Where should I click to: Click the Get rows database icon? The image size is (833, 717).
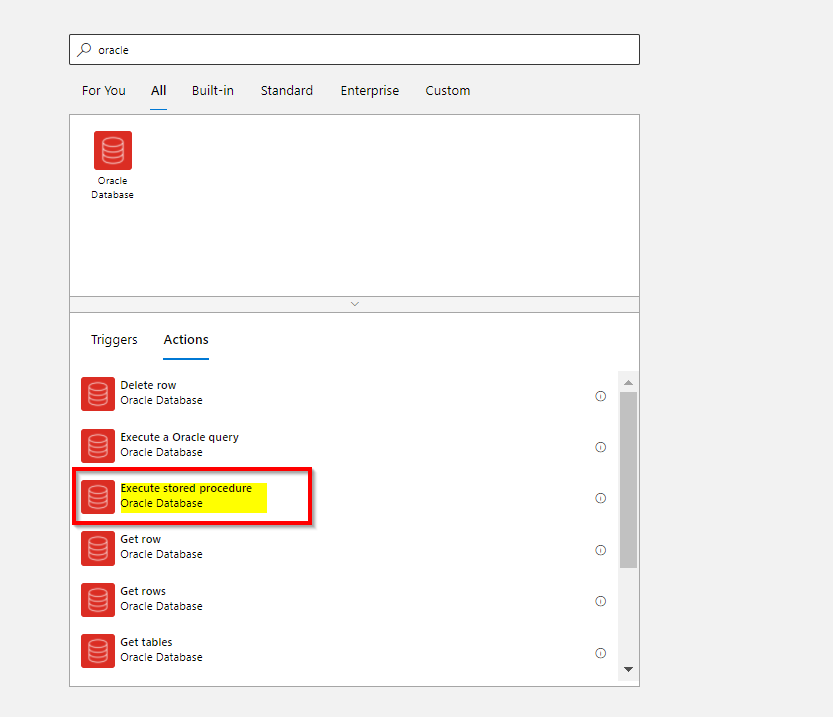pyautogui.click(x=98, y=600)
